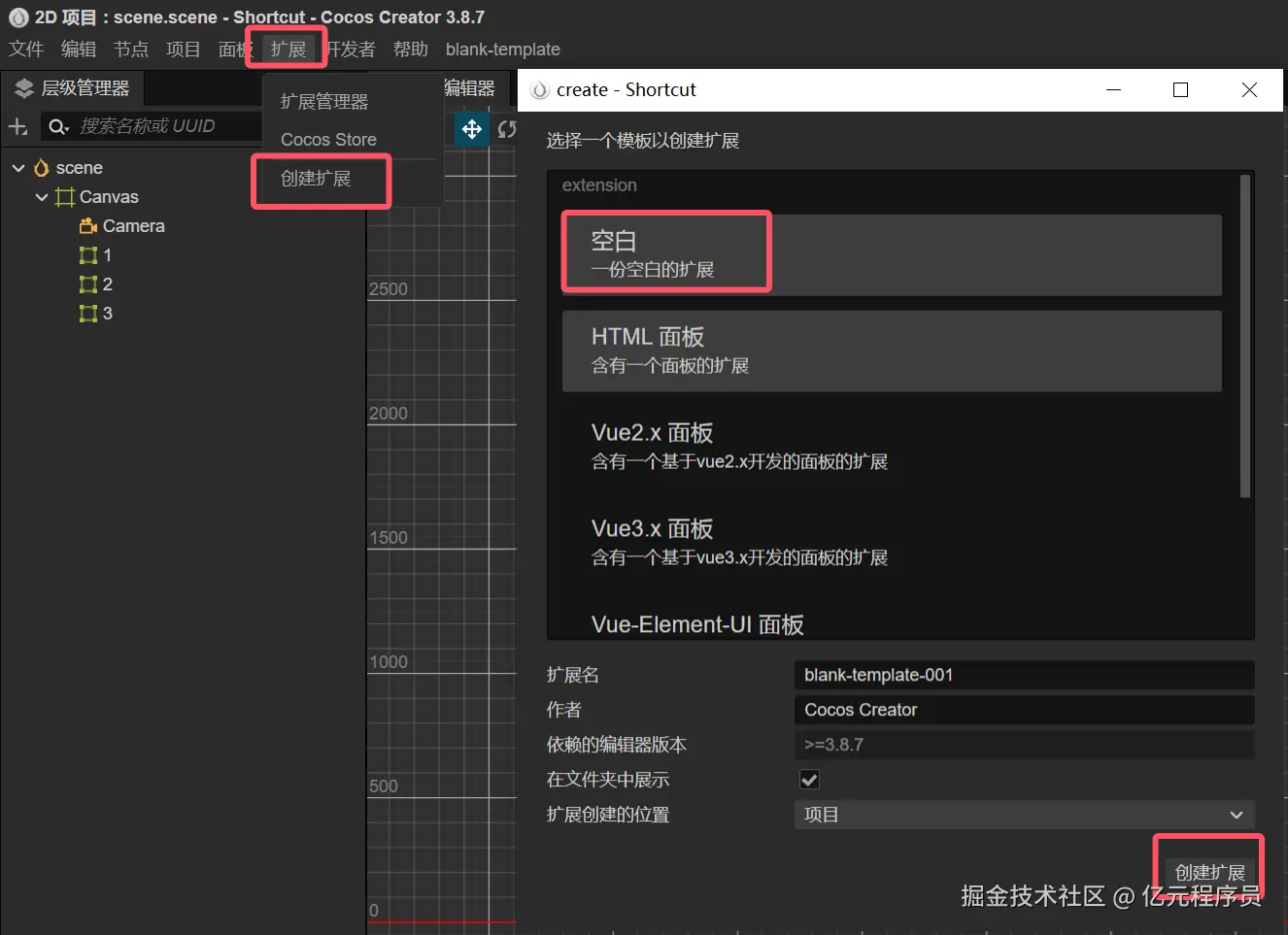1288x935 pixels.
Task: Click the 在文件夹中展示 label
Action: click(608, 780)
